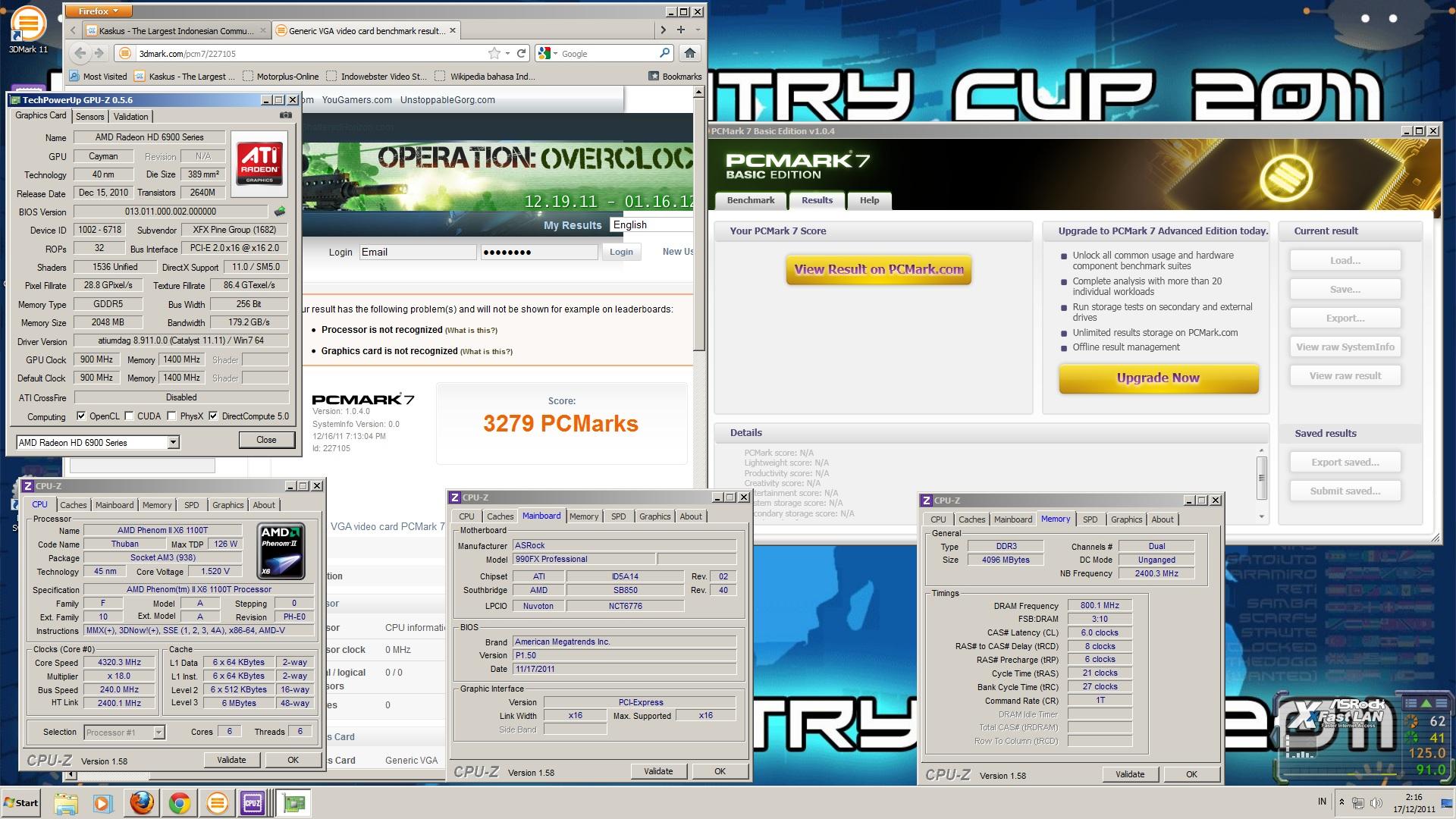Switch to Benchmark tab in PCMark 7

point(751,200)
